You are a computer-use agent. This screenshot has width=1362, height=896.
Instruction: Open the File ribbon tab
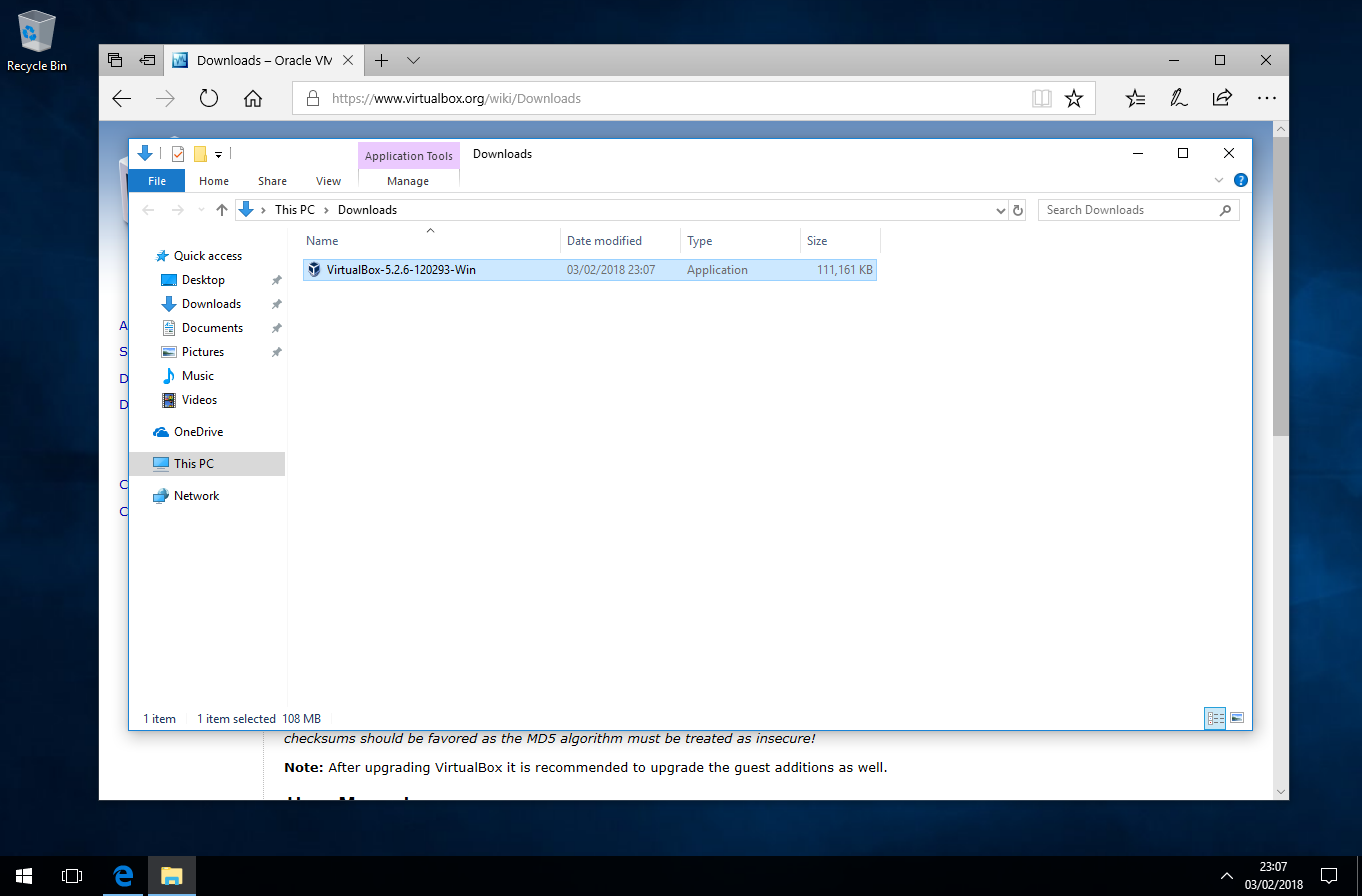click(157, 181)
